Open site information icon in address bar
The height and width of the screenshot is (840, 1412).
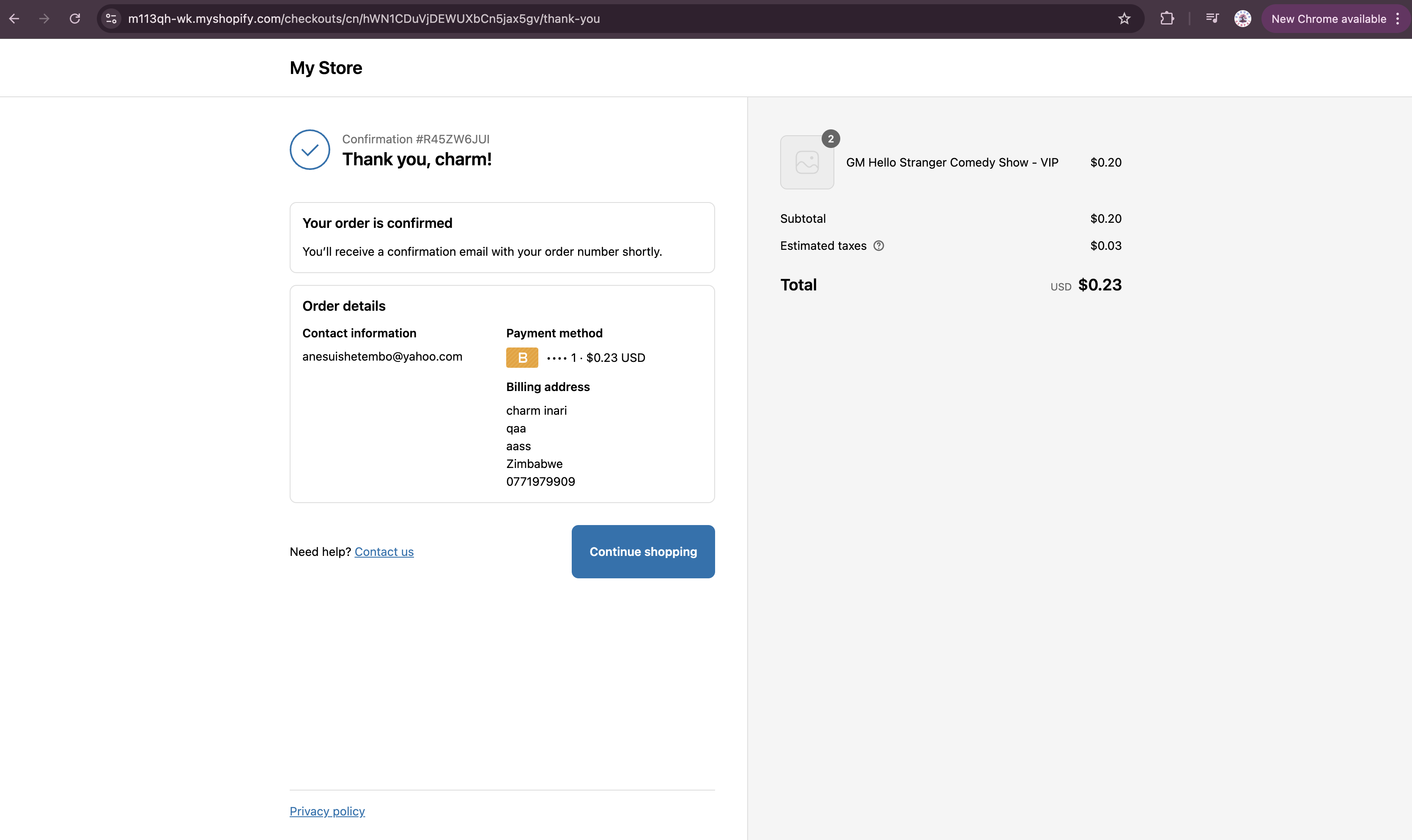(112, 19)
